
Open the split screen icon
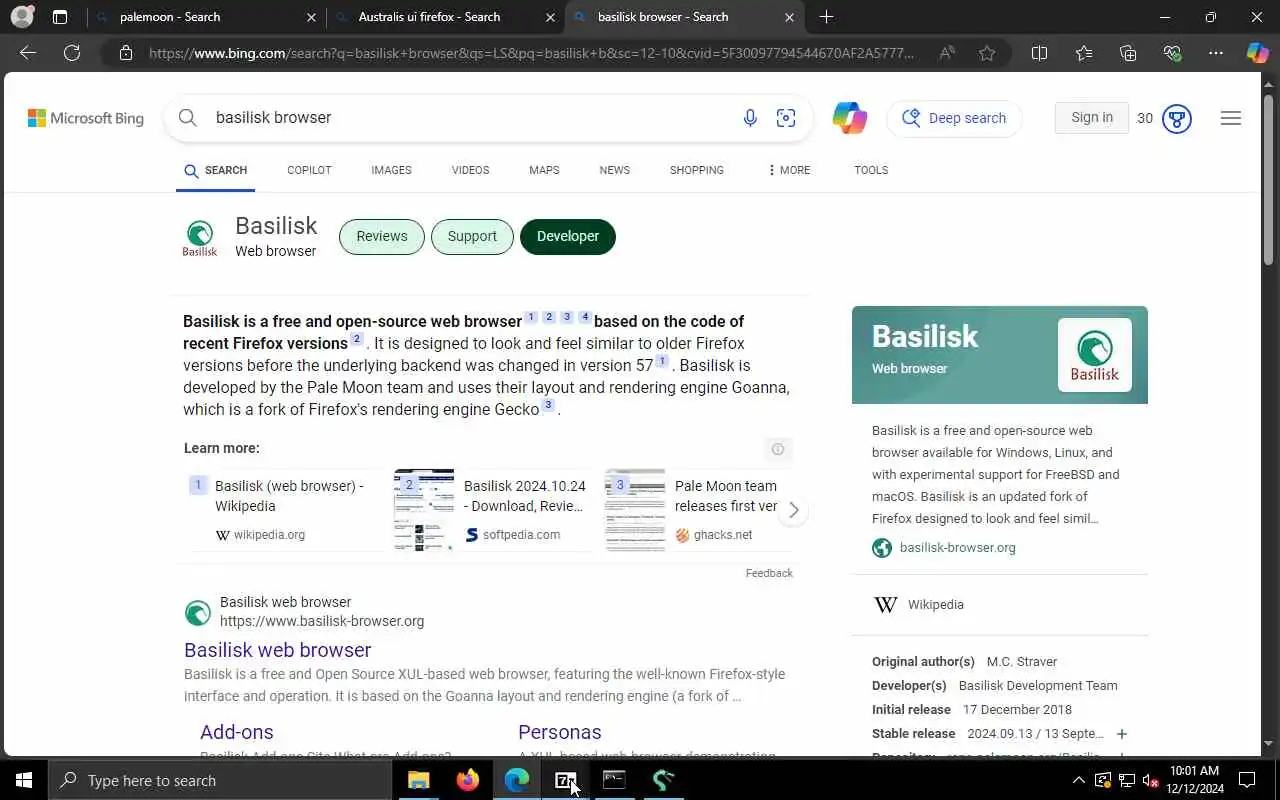(1039, 53)
